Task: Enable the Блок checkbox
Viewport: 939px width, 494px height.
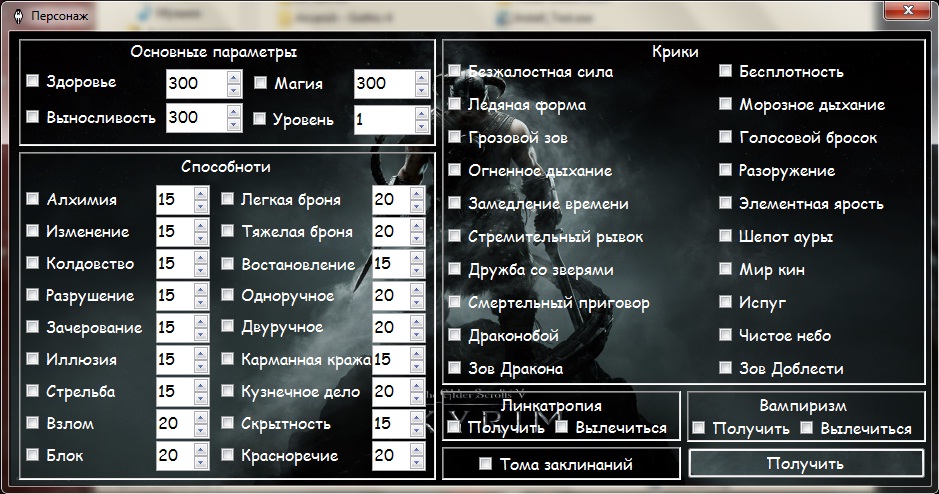Action: 33,454
